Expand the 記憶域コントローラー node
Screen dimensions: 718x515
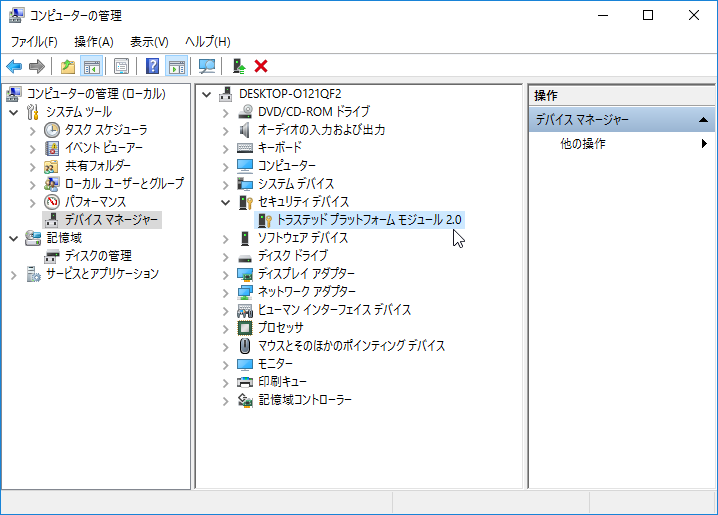point(225,401)
